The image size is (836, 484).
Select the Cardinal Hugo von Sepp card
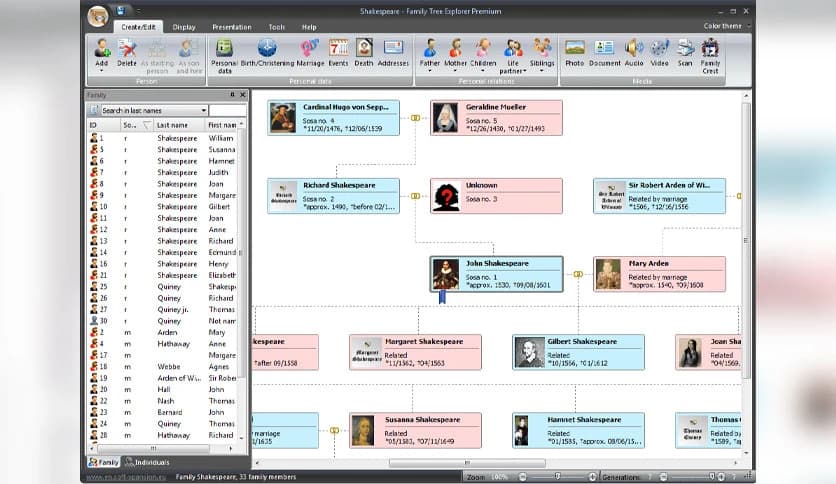pyautogui.click(x=333, y=117)
